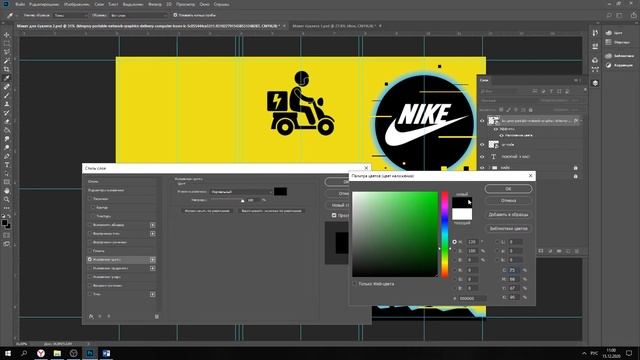Click the opacity slider in Layer Style
The height and width of the screenshot is (360, 640).
pyautogui.click(x=227, y=200)
